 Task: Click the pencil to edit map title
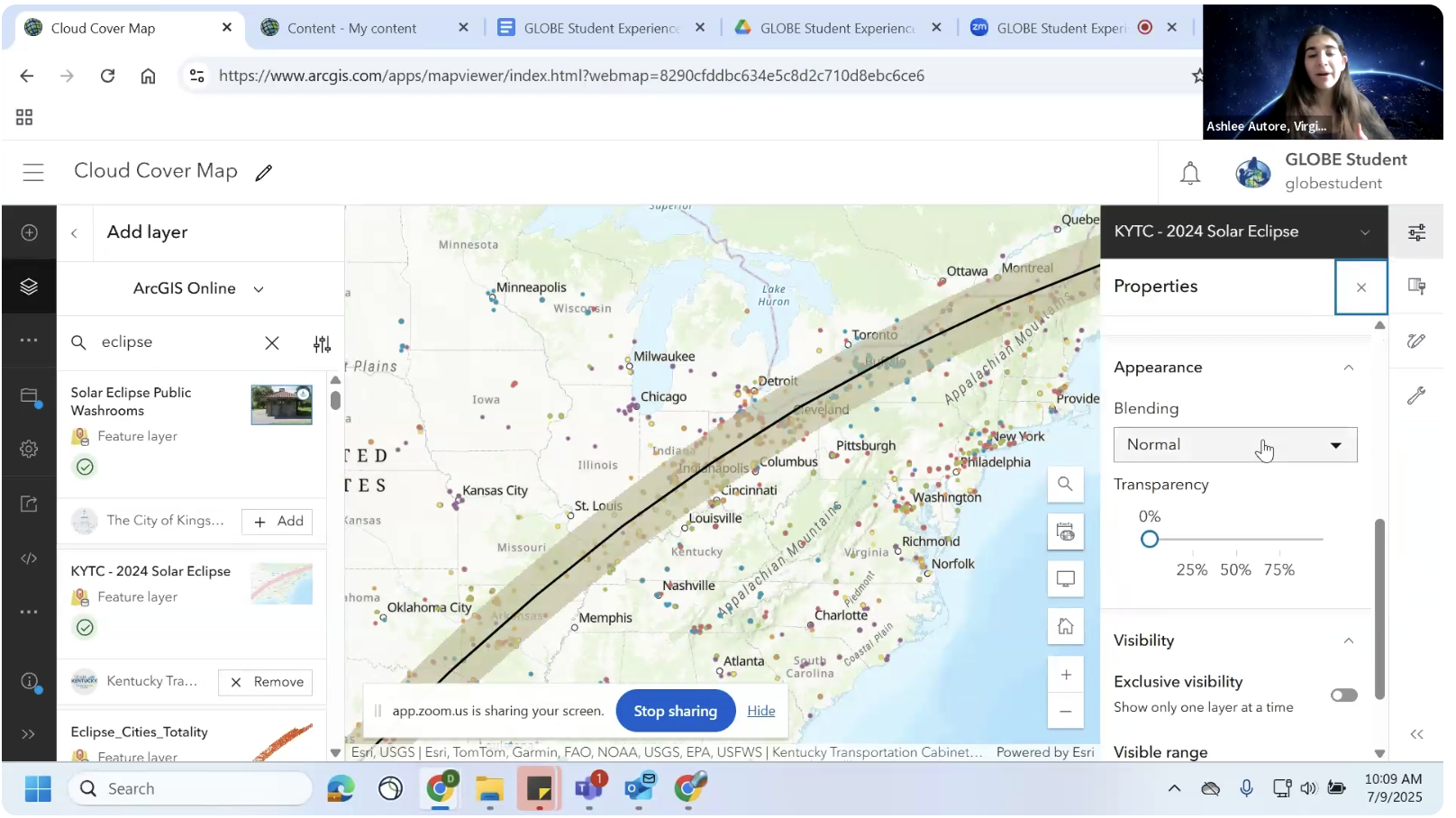click(264, 172)
